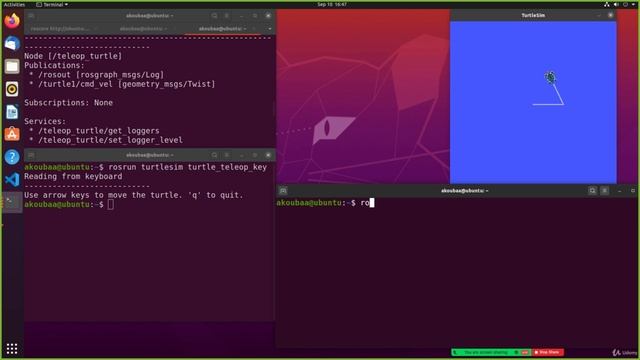Image resolution: width=640 pixels, height=360 pixels.
Task: Open the Help icon in dock
Action: [12, 157]
